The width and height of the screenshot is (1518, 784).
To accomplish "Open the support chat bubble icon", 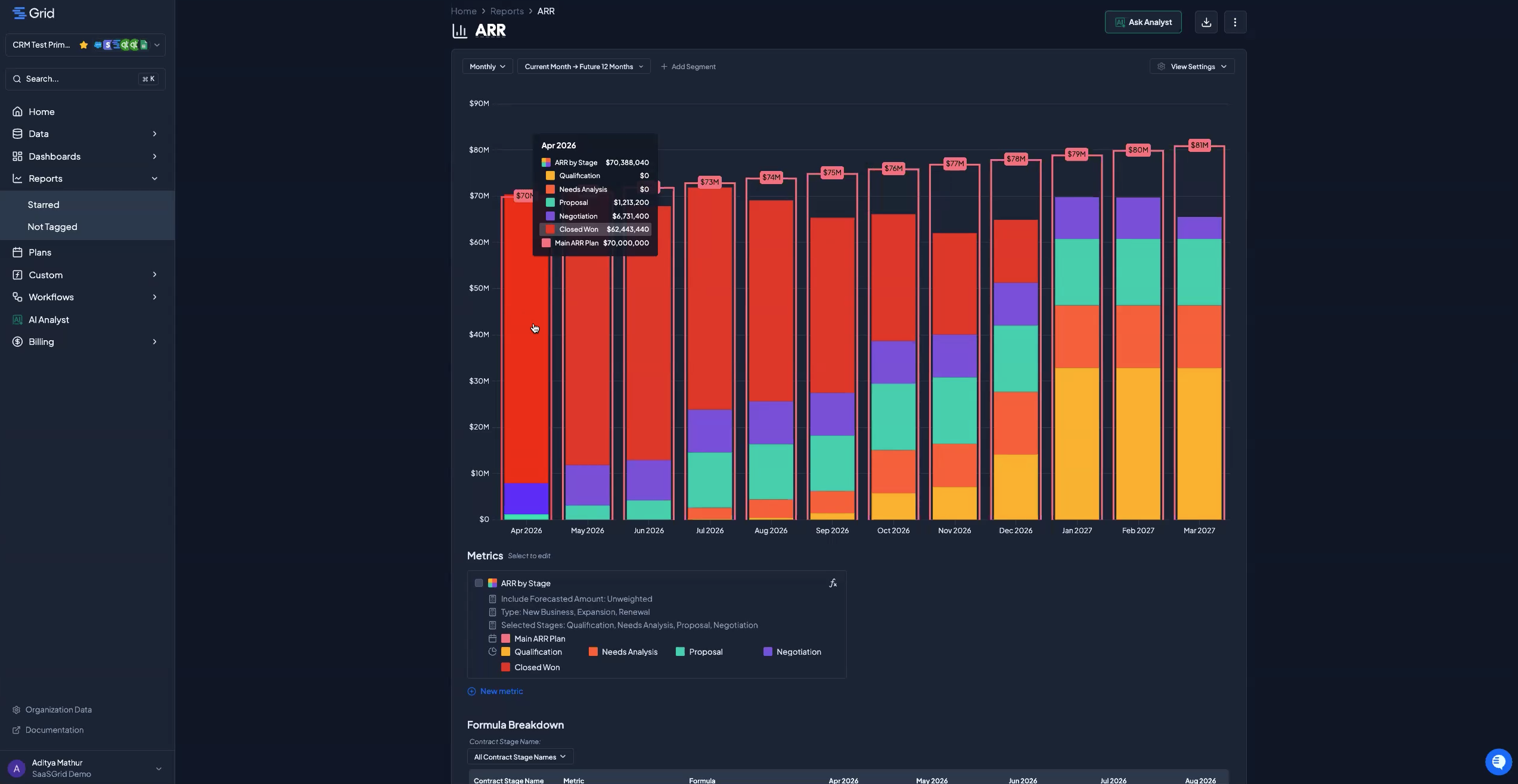I will [1498, 761].
